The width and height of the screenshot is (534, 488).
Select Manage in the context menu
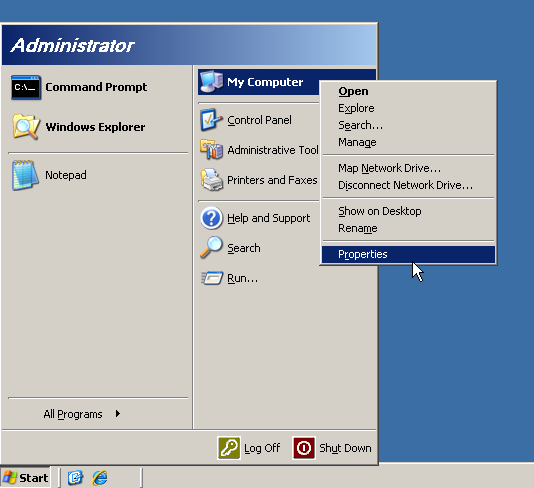408,142
